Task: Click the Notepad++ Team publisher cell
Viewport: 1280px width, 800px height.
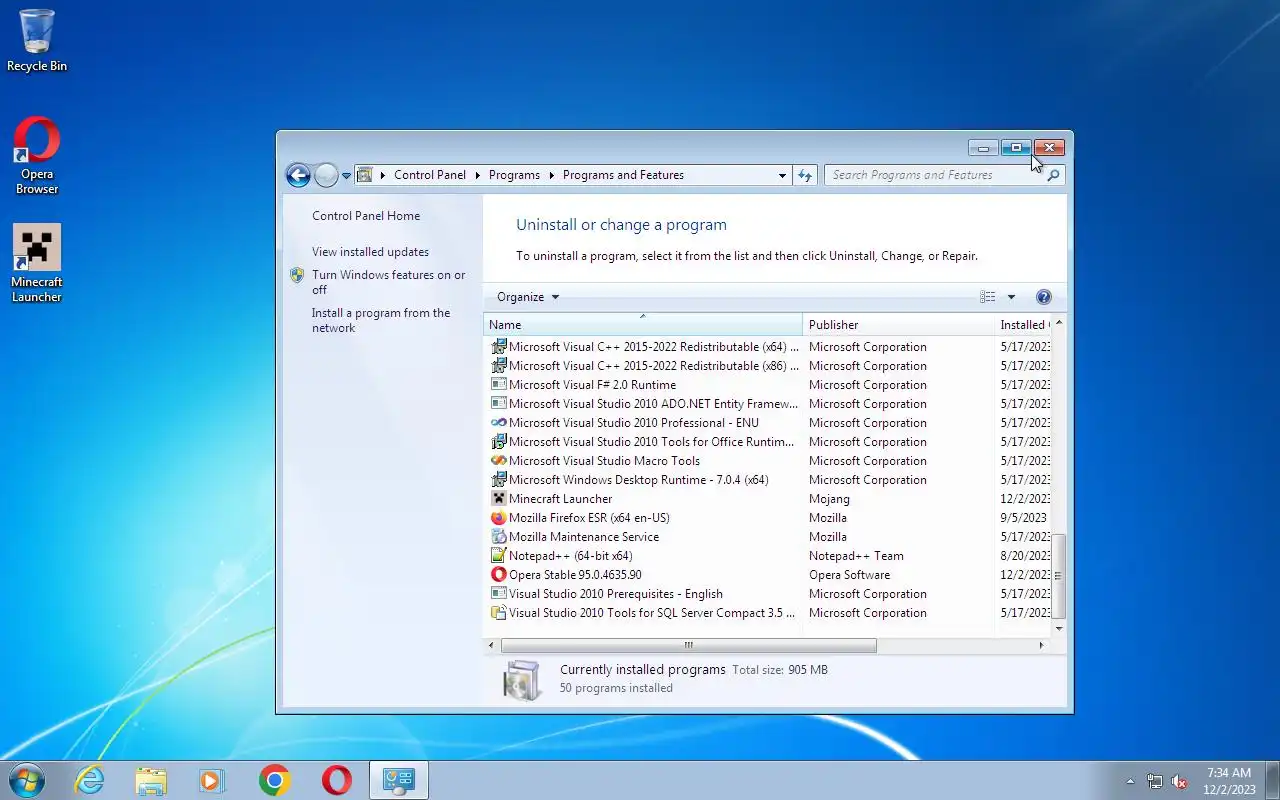Action: coord(856,556)
